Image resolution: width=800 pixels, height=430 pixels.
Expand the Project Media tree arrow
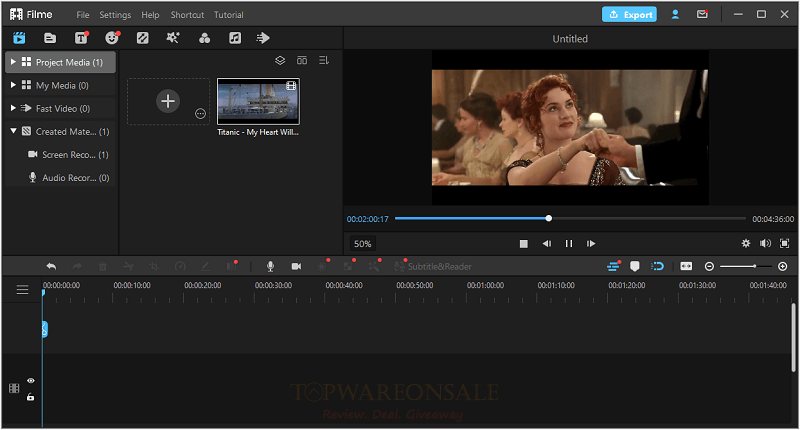tap(13, 62)
